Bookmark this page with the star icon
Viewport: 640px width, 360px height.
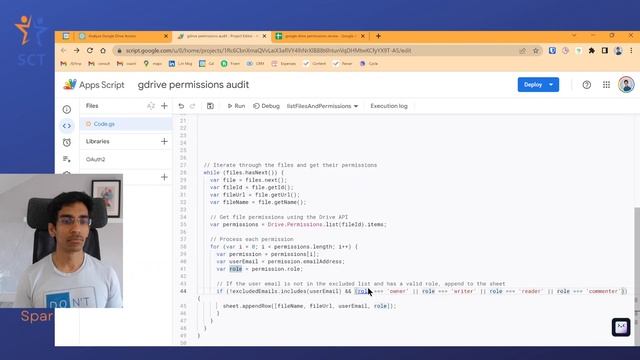pyautogui.click(x=536, y=51)
